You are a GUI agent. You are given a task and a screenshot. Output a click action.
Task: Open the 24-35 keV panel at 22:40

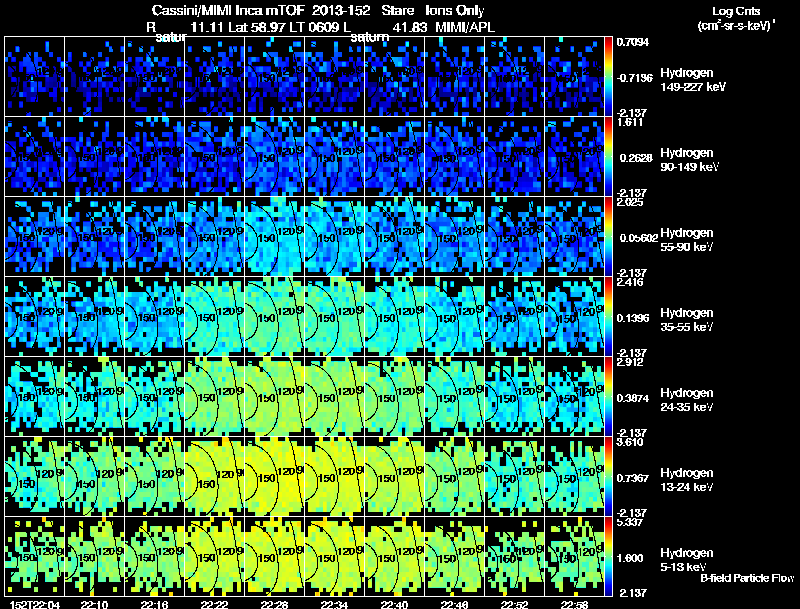(394, 397)
